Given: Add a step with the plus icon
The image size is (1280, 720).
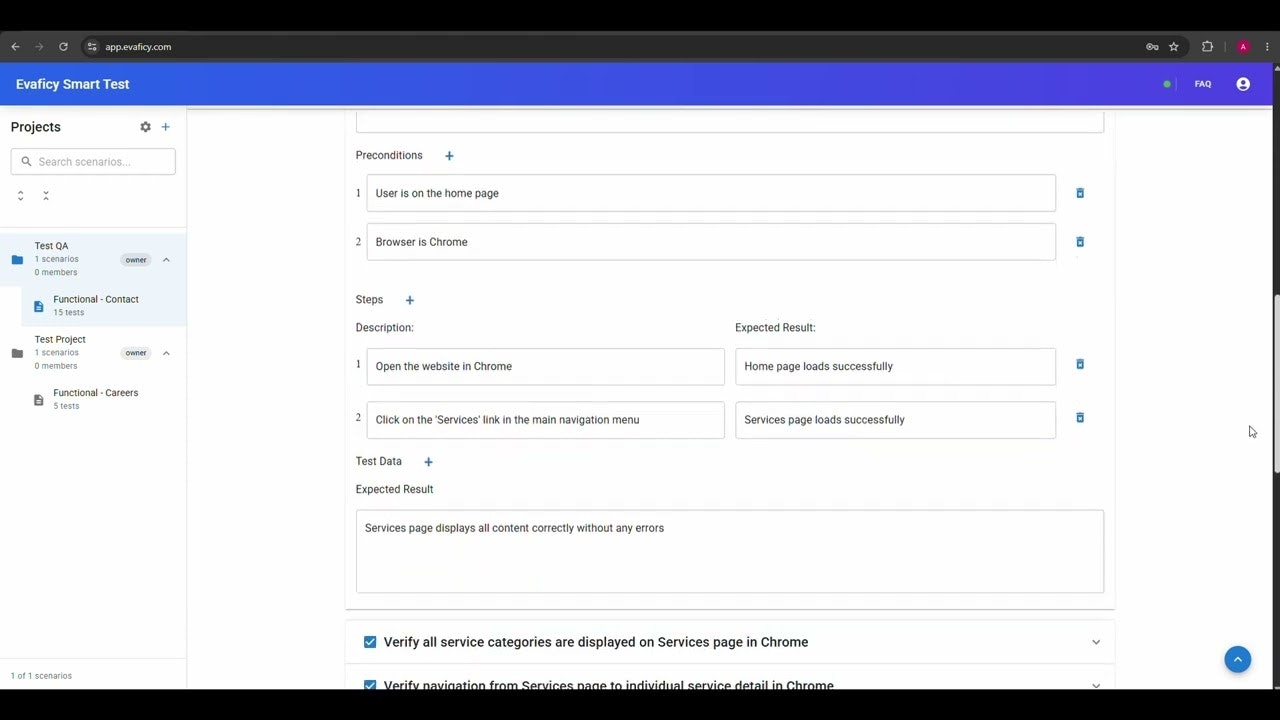Looking at the screenshot, I should pyautogui.click(x=409, y=300).
